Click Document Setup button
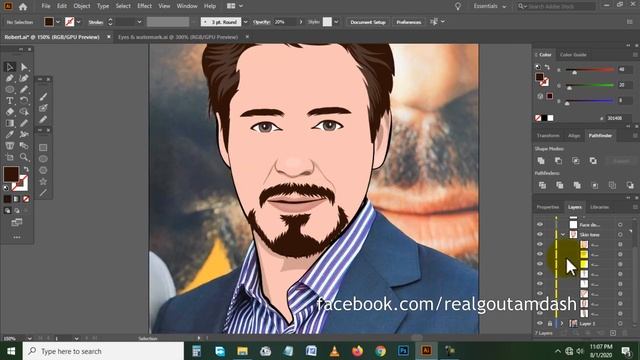The image size is (640, 360). [x=368, y=22]
